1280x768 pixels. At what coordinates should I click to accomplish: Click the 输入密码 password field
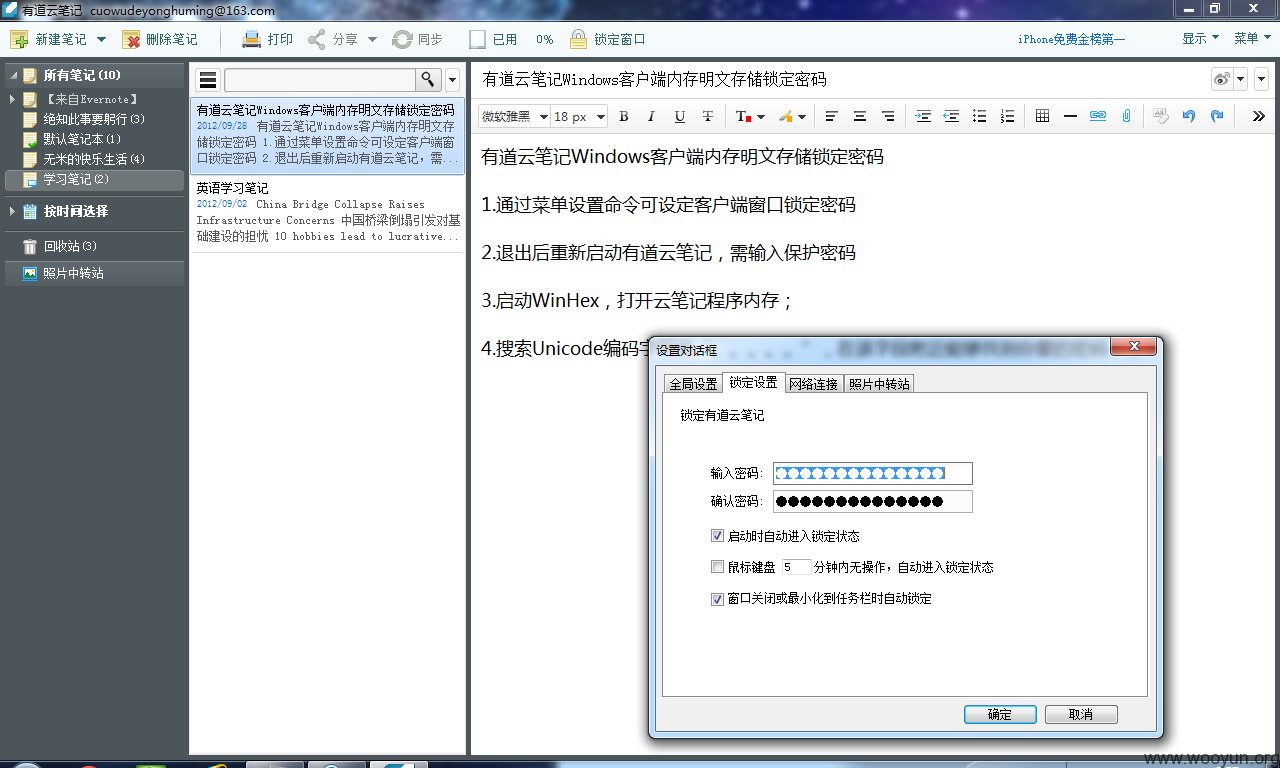873,473
